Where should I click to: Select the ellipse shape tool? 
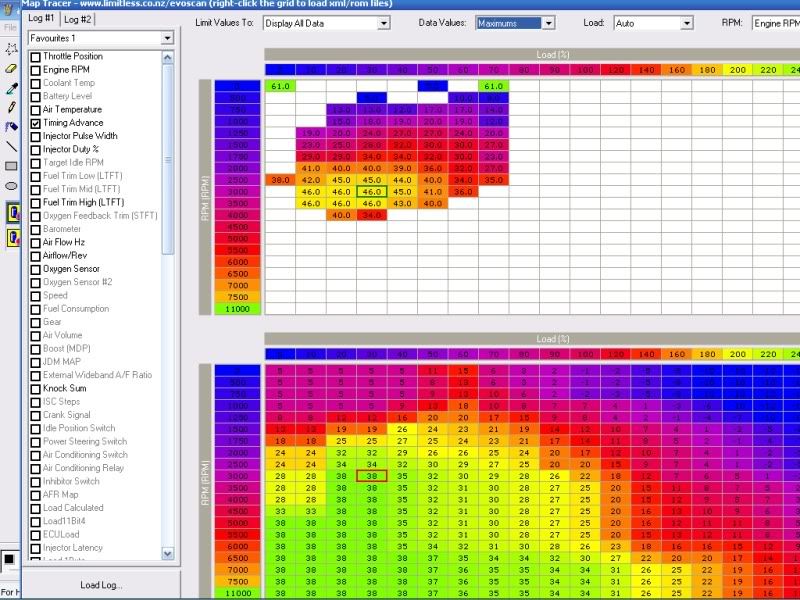pyautogui.click(x=11, y=186)
